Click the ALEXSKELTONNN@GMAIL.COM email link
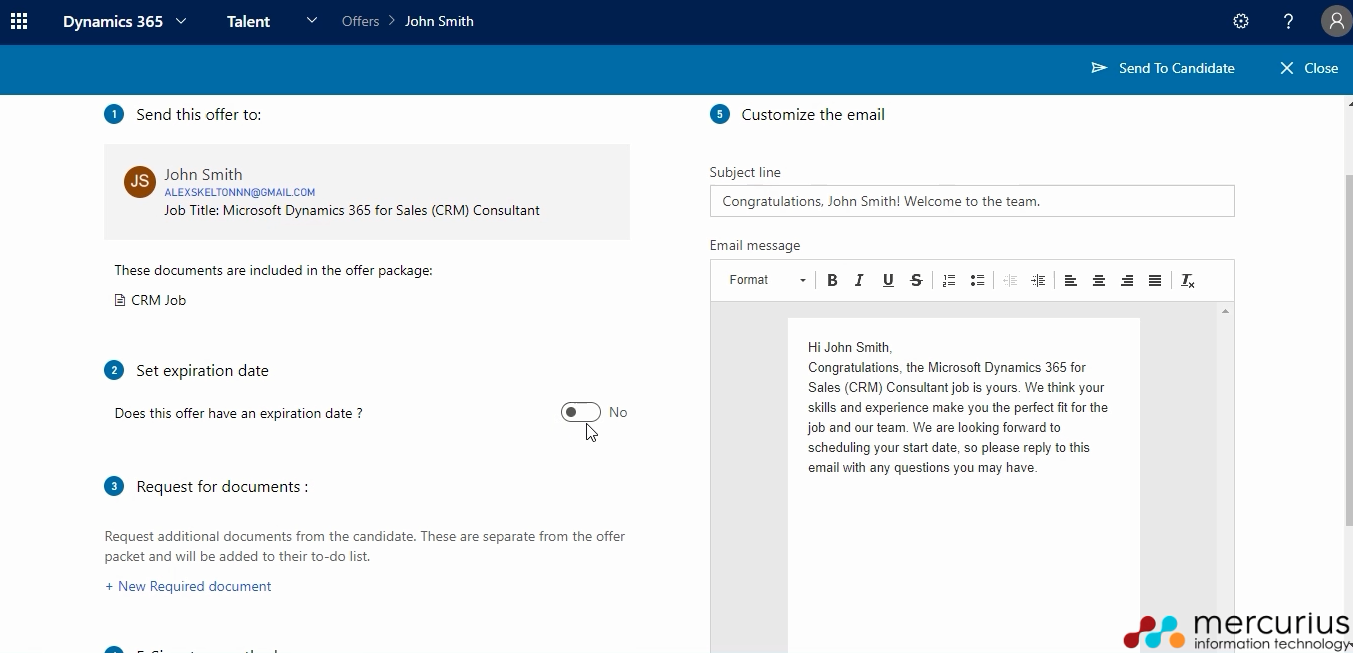 [240, 192]
